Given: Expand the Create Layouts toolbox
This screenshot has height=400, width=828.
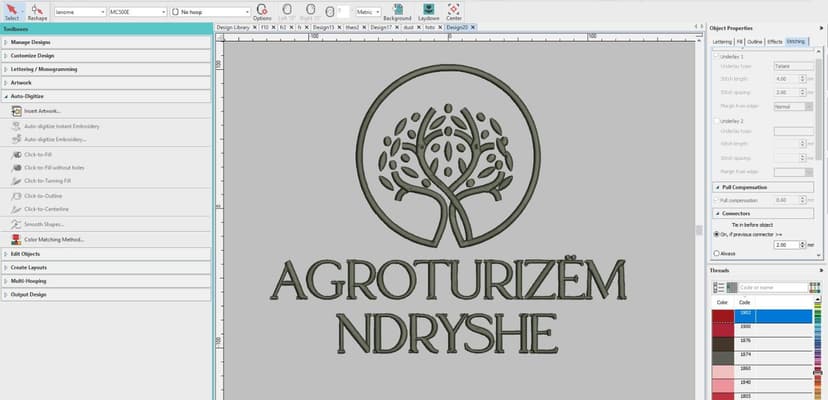Looking at the screenshot, I should (x=106, y=267).
